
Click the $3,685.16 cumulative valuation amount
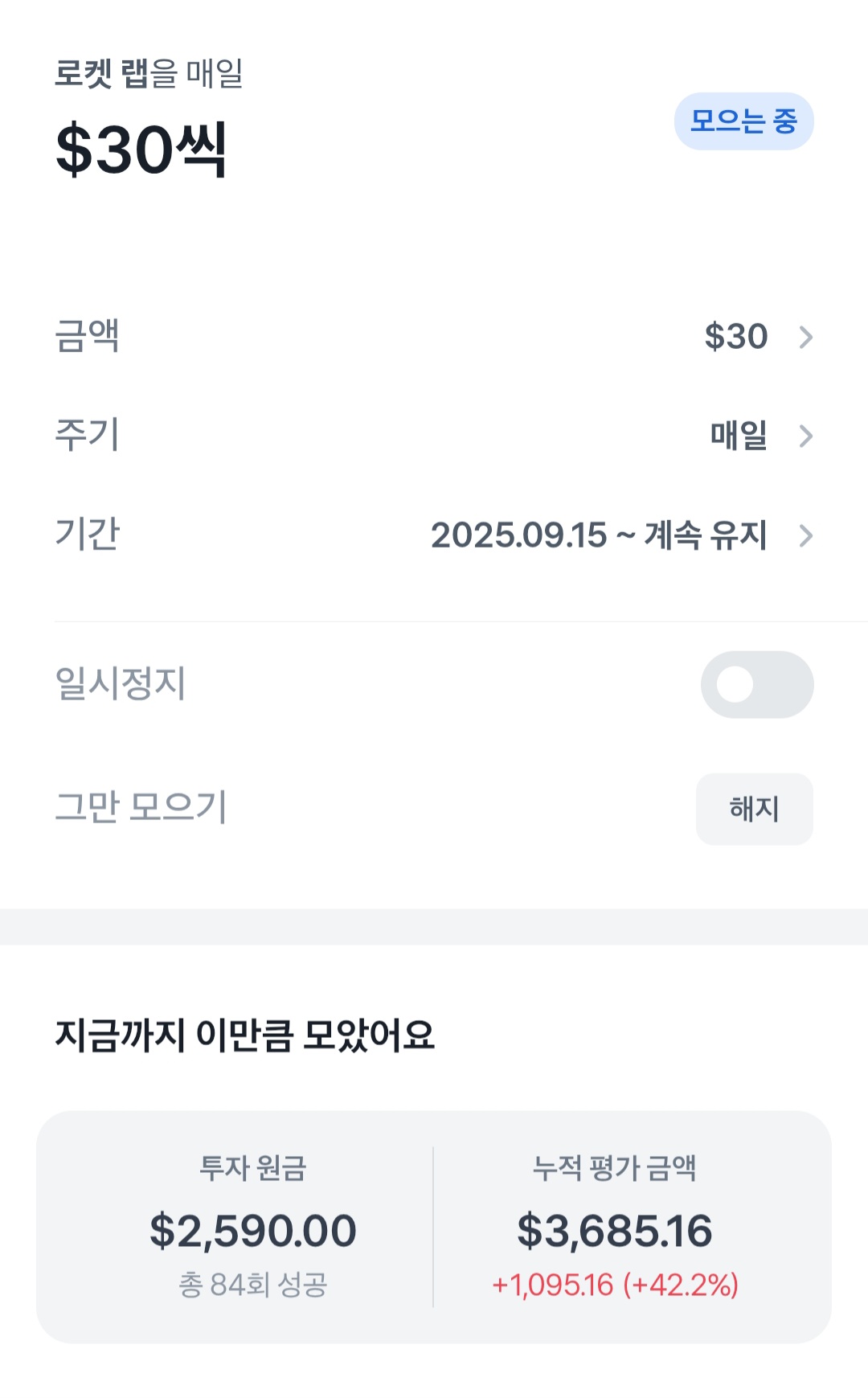click(x=614, y=1231)
